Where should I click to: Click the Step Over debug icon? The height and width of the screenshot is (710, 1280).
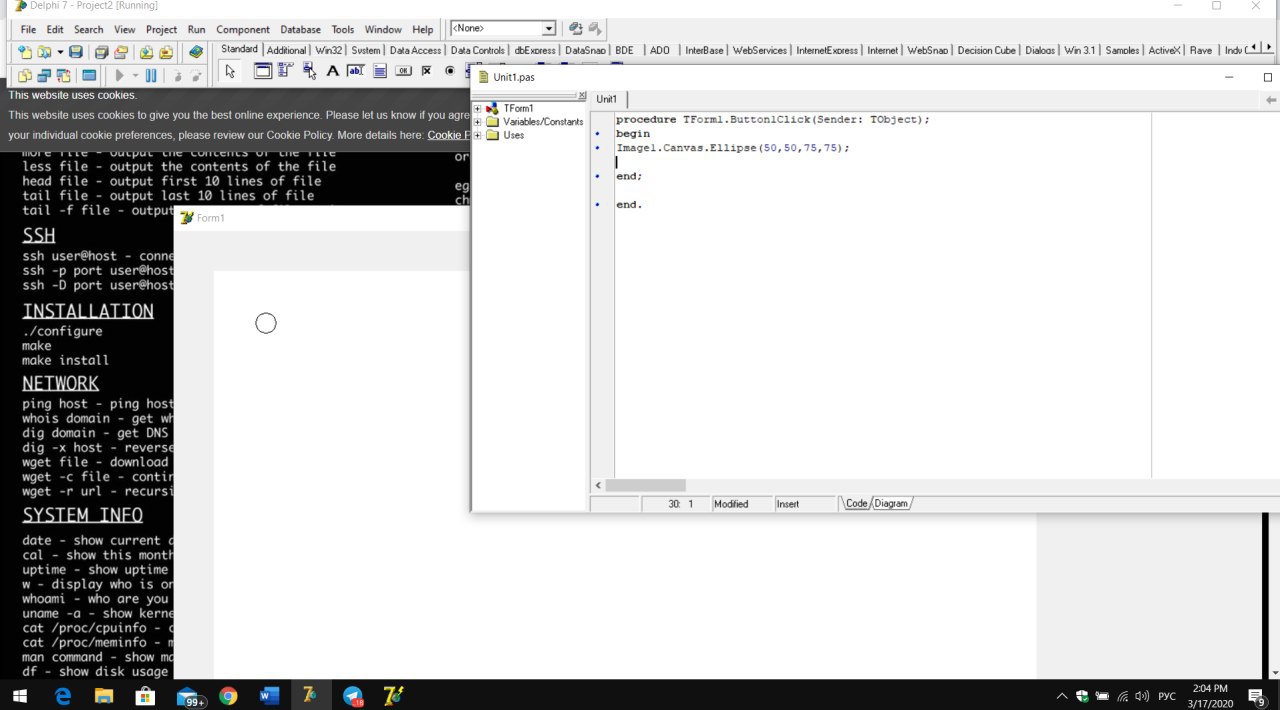(196, 75)
